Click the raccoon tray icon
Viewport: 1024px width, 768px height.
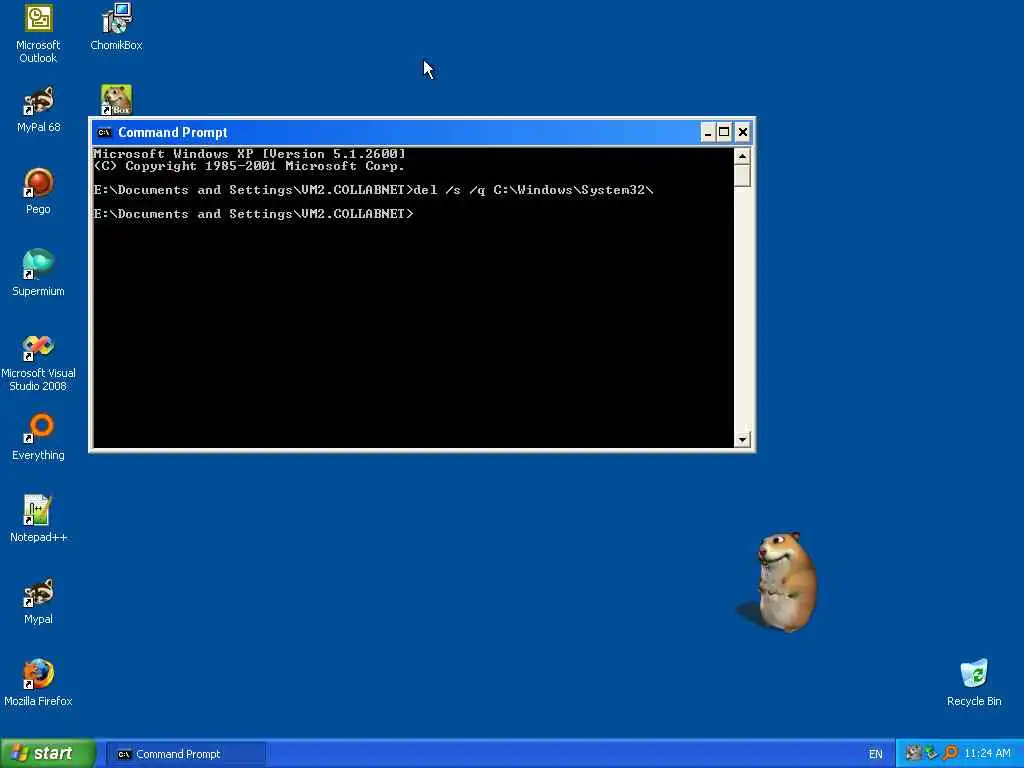pos(913,754)
